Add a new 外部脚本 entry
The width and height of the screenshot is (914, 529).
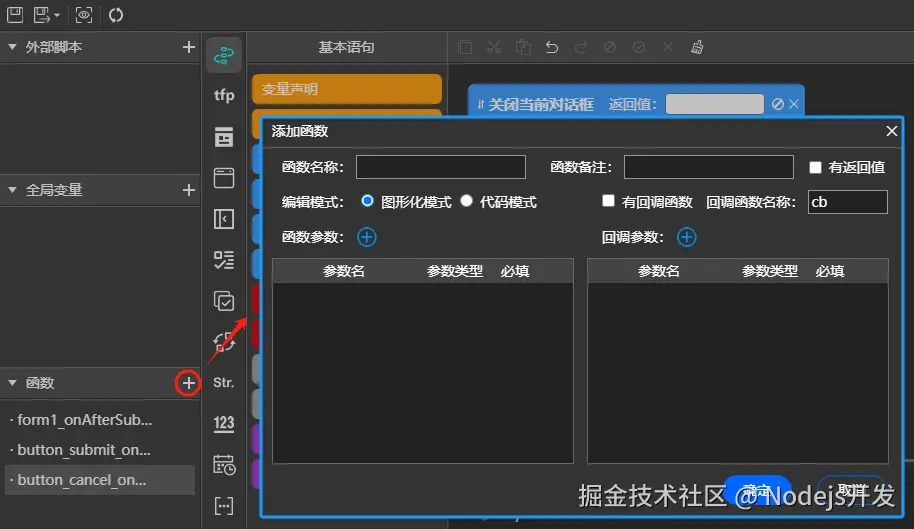(x=188, y=47)
